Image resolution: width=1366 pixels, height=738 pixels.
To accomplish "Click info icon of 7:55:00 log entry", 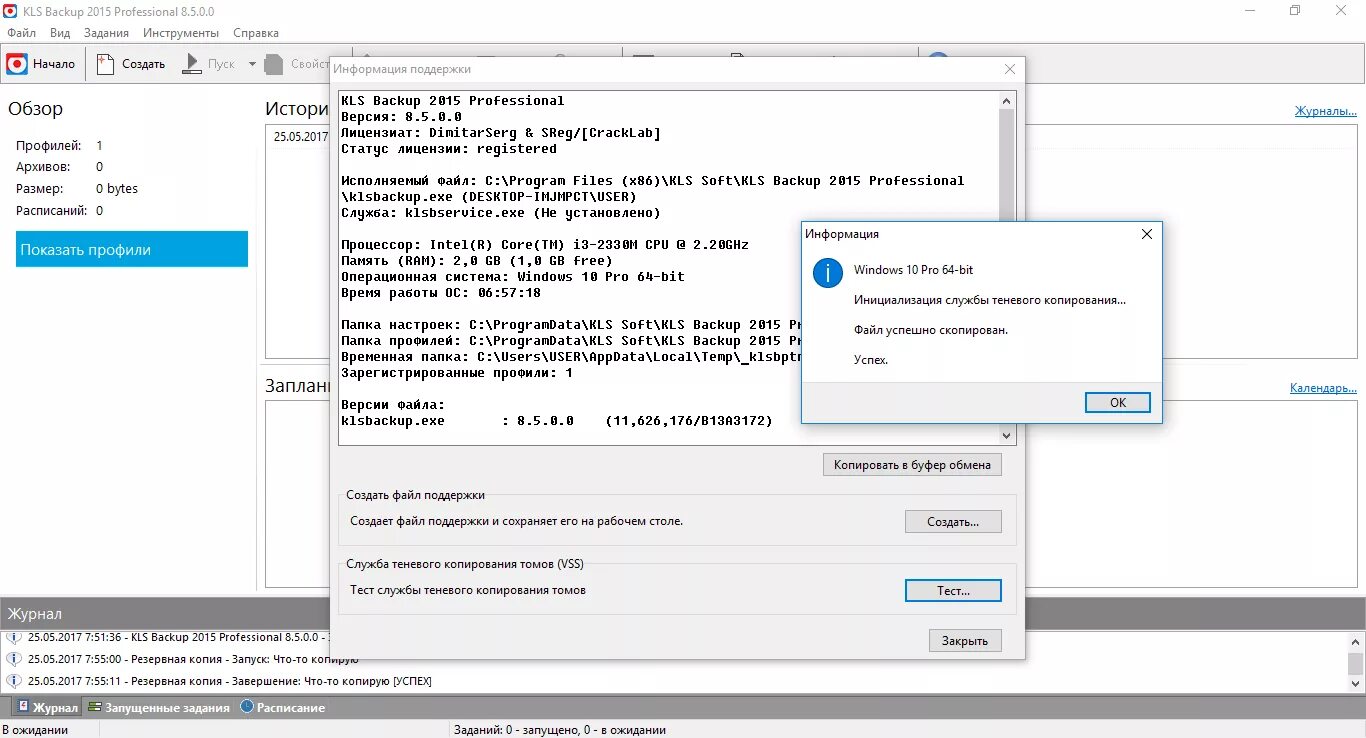I will (14, 659).
